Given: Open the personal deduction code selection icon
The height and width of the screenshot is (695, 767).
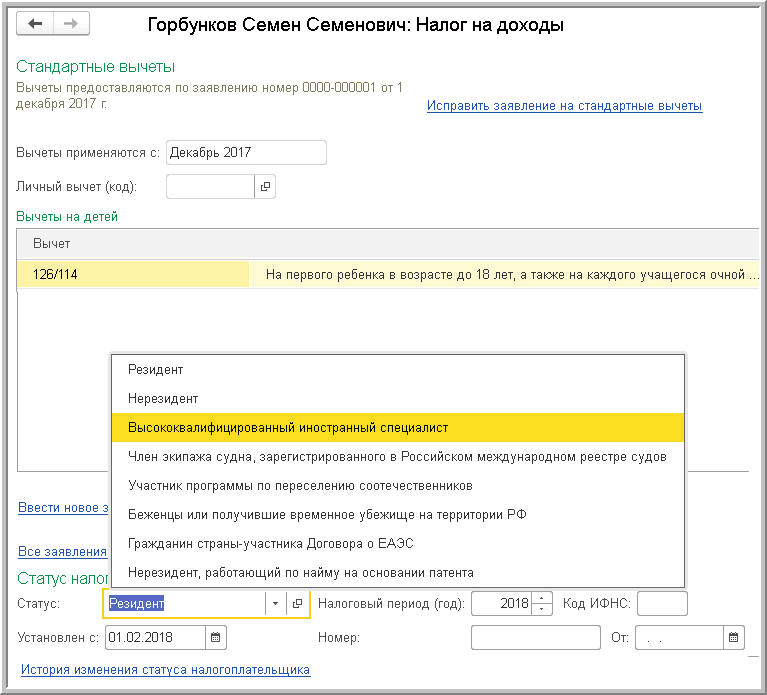Looking at the screenshot, I should pyautogui.click(x=265, y=186).
